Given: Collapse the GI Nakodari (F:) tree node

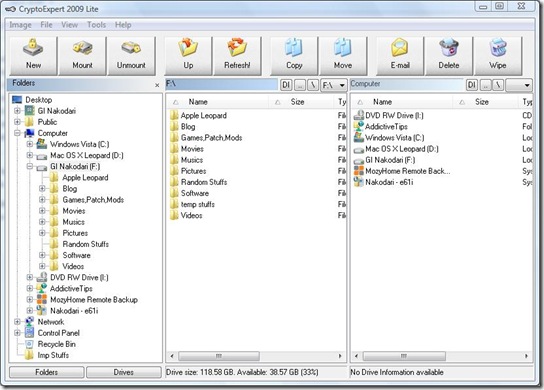Looking at the screenshot, I should coord(30,167).
